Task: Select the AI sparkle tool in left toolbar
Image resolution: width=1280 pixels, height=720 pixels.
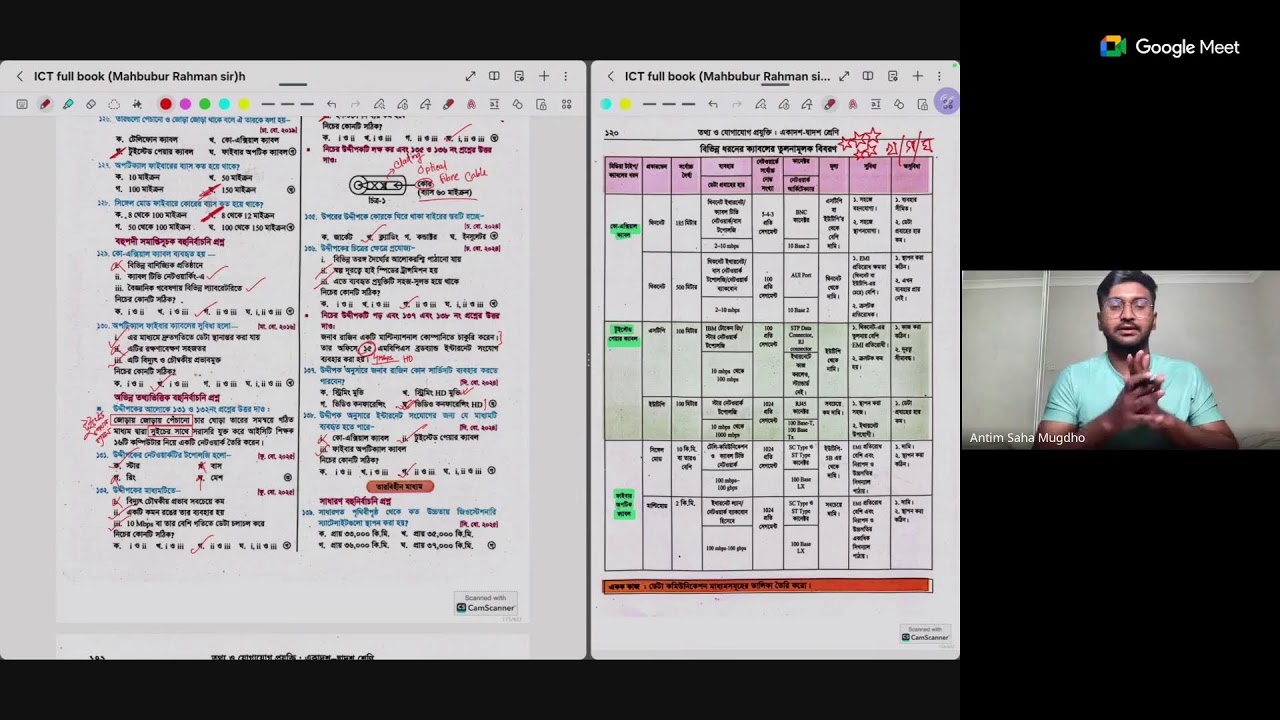Action: pos(137,104)
